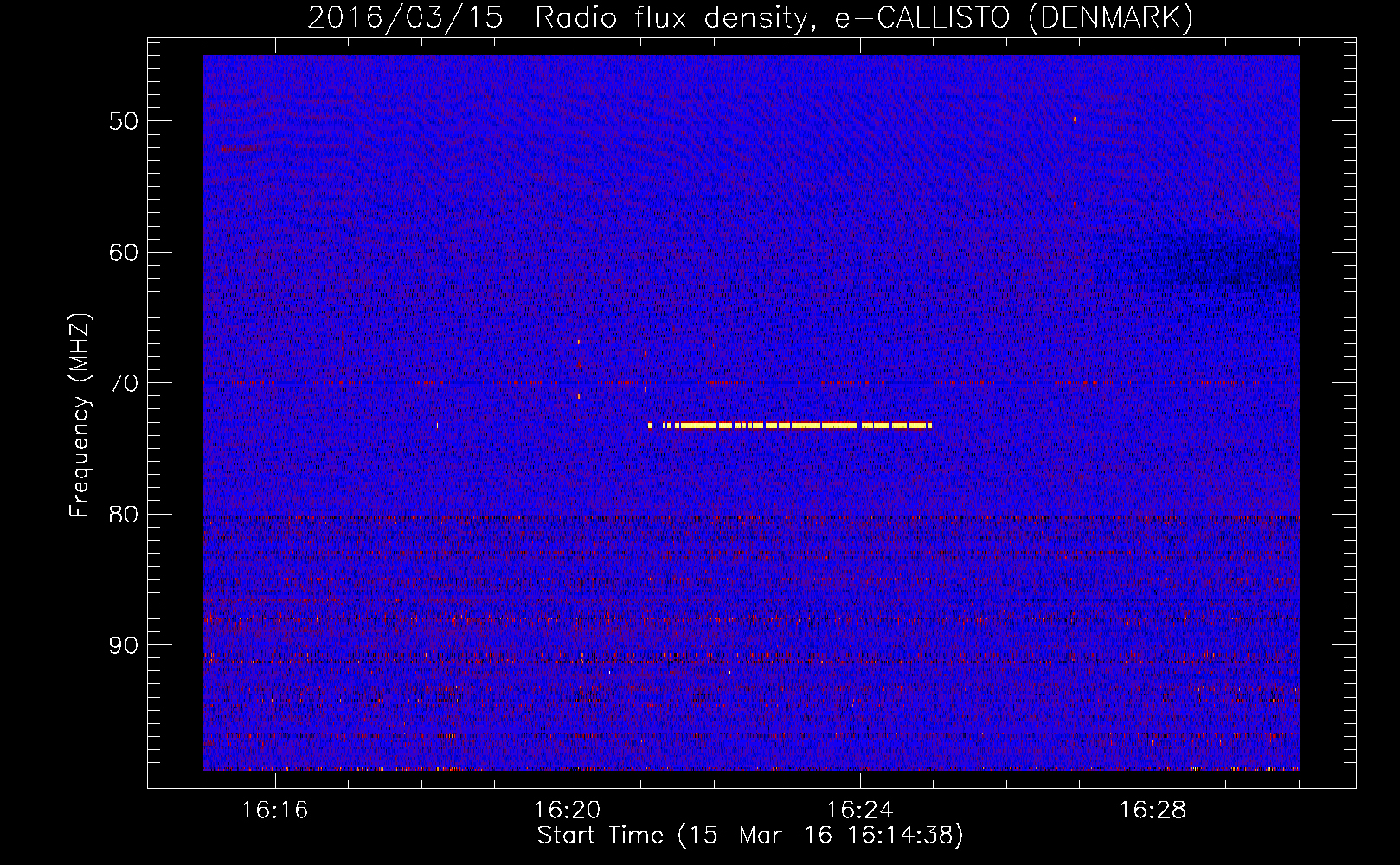Select the 16:24 time tick label

point(860,811)
